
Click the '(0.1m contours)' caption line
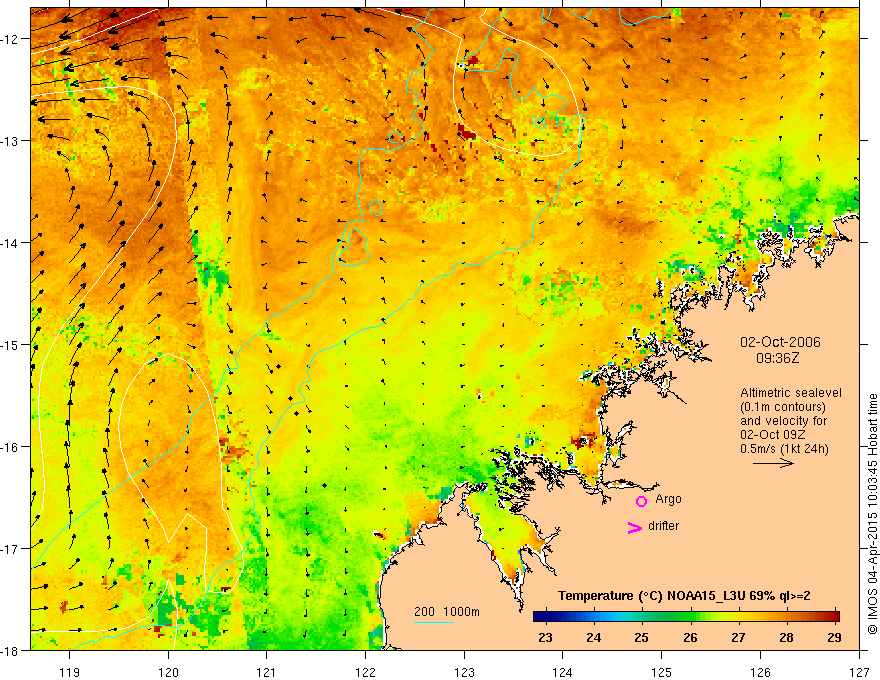[783, 407]
